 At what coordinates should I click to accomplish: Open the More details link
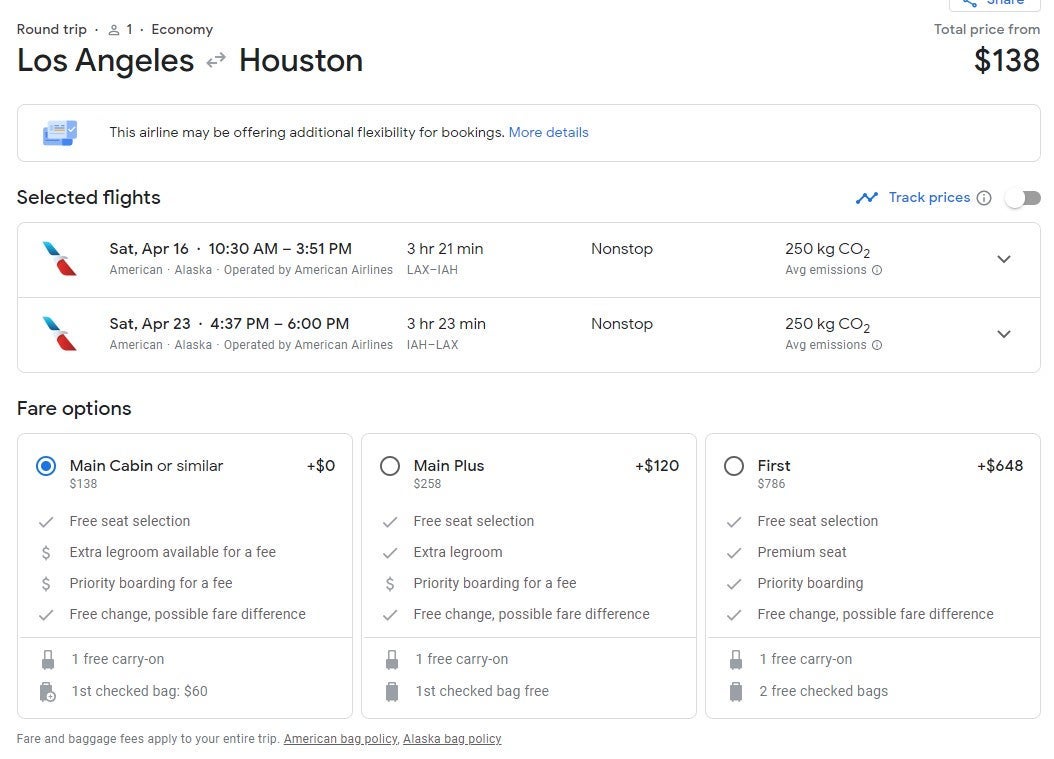point(548,132)
